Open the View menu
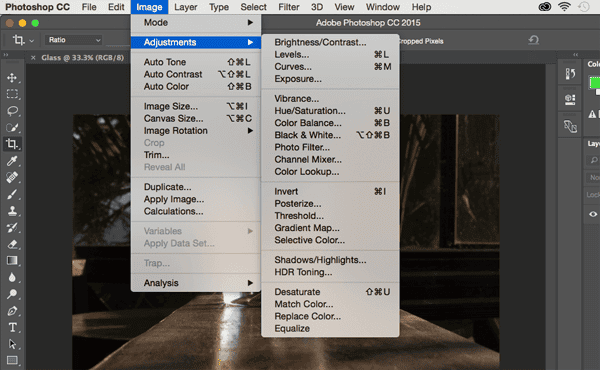 [344, 7]
